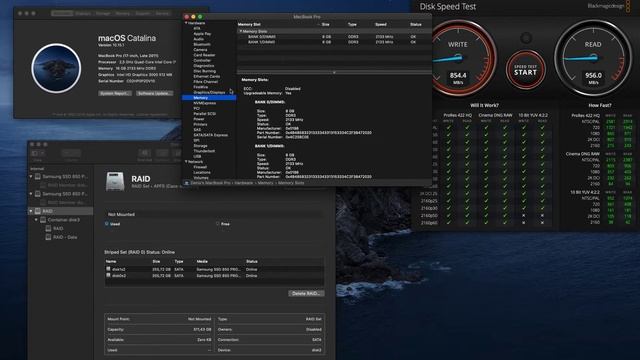Click the macOS Catalina logo image

pos(56,68)
